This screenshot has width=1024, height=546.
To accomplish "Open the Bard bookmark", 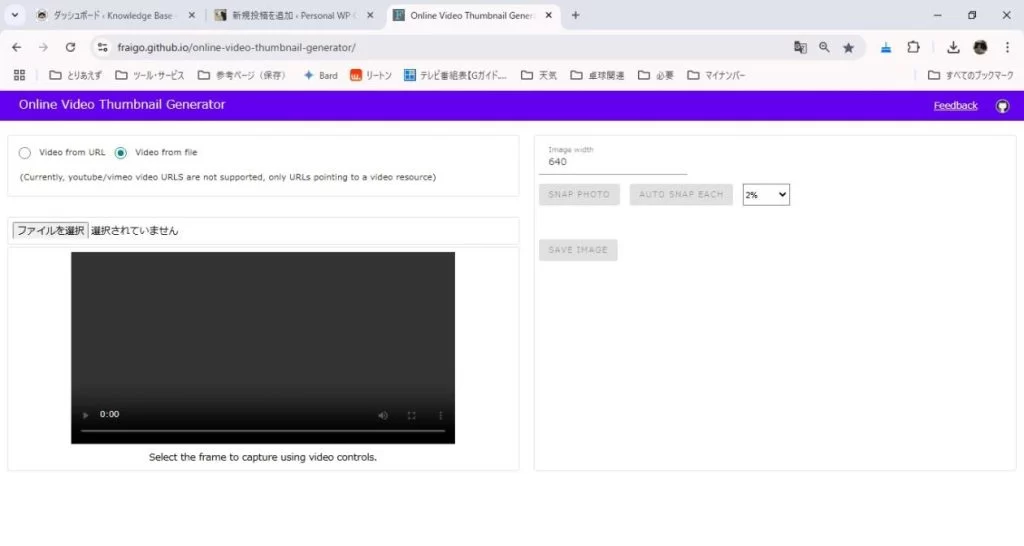I will (321, 75).
